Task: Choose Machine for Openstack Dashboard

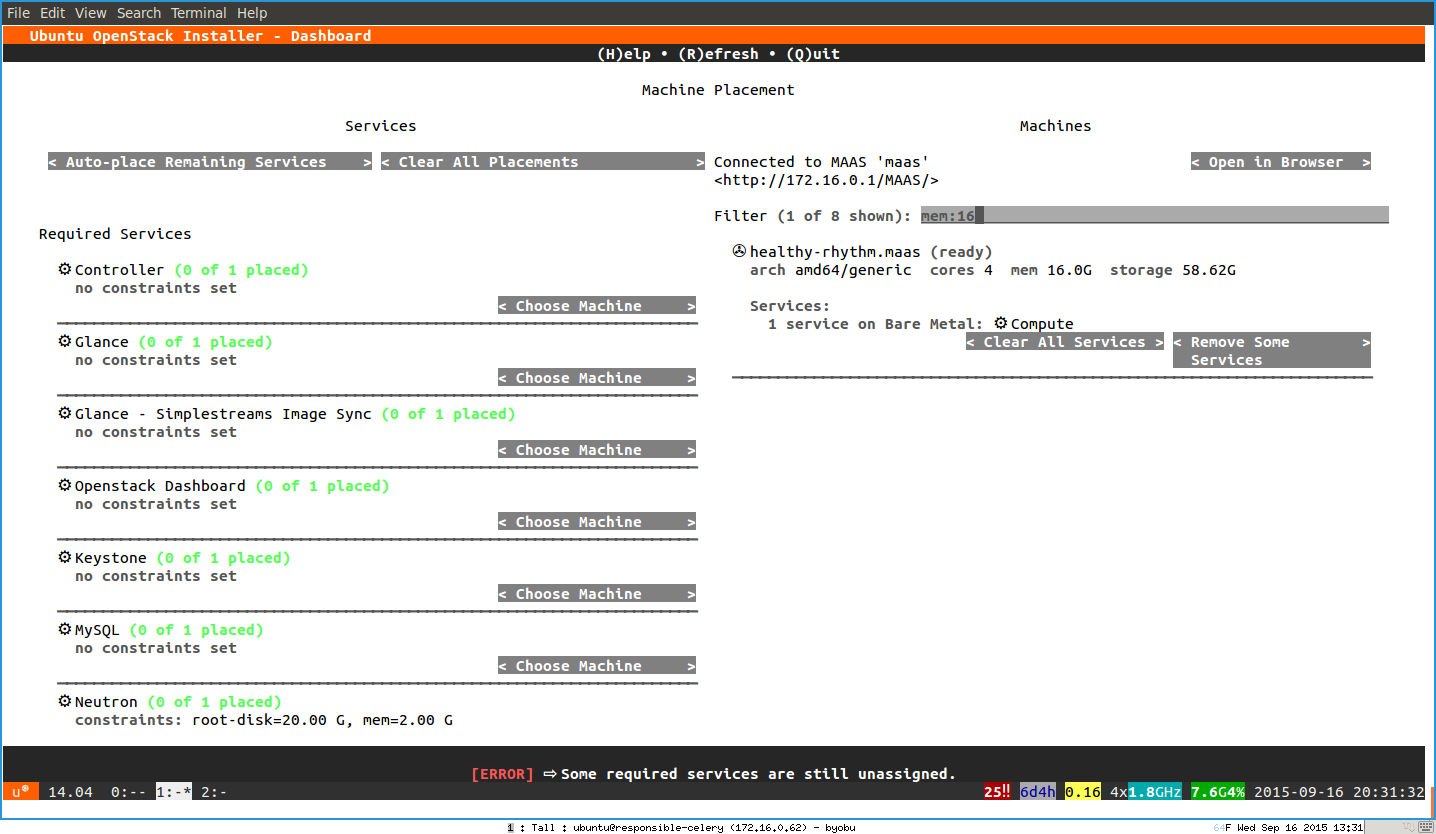Action: [x=597, y=522]
